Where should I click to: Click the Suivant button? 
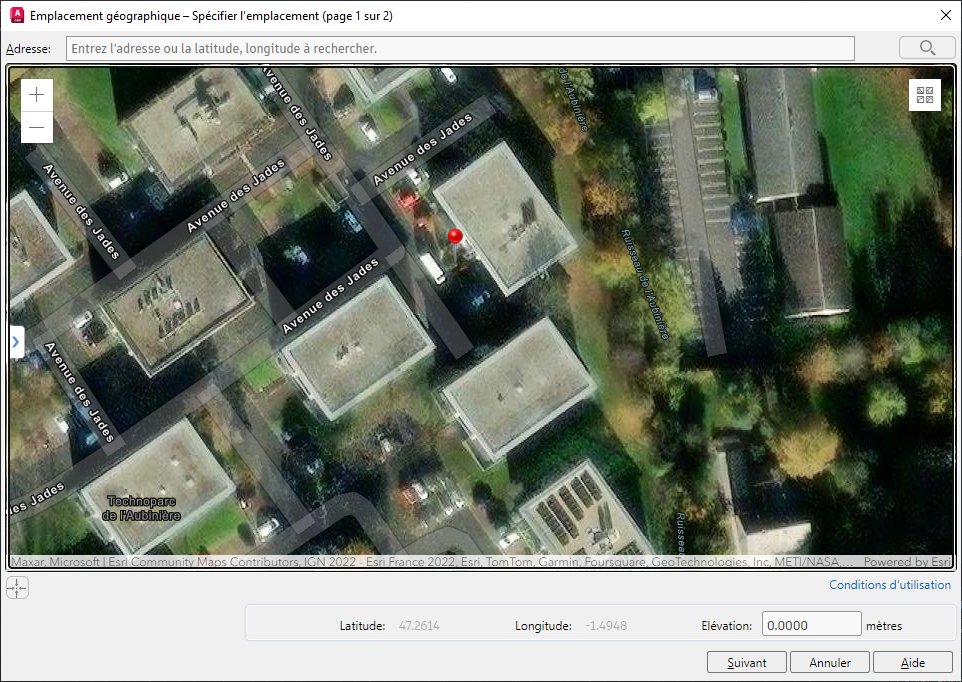747,662
